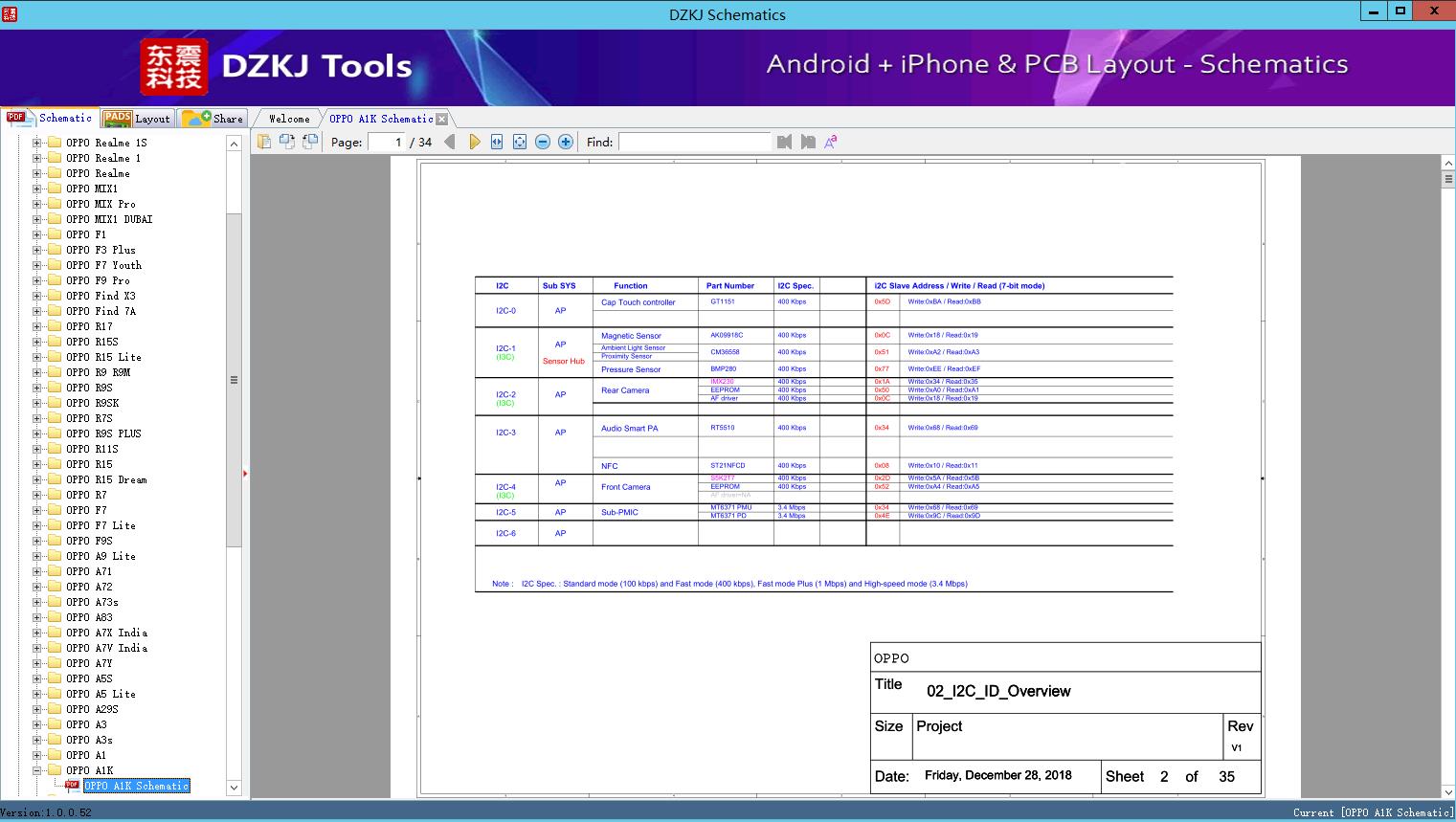Screen dimensions: 1456x822
Task: Click the find previous icon
Action: pos(785,142)
